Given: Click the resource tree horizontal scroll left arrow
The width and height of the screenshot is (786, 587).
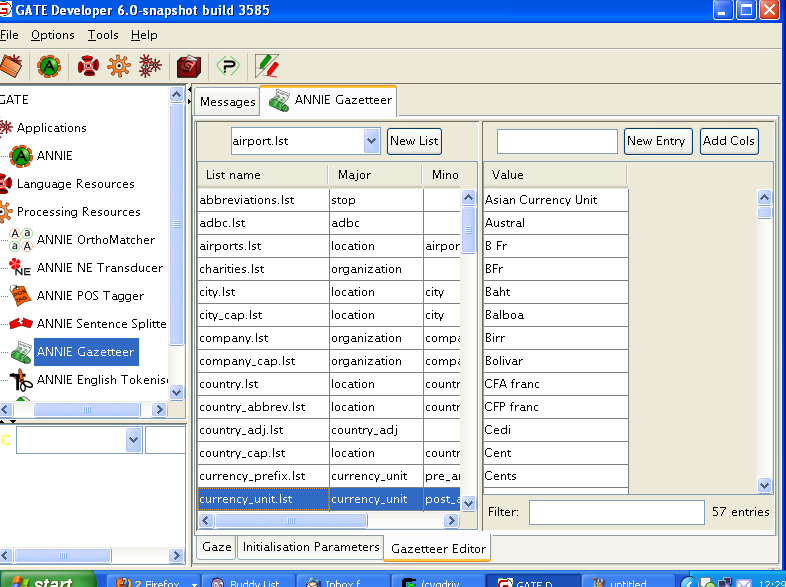Looking at the screenshot, I should click(6, 410).
